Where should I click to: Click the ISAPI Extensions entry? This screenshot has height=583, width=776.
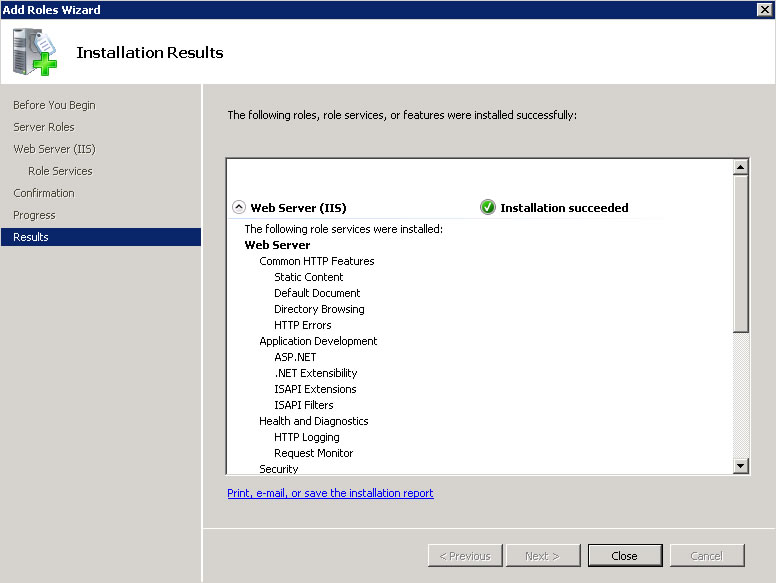point(315,389)
